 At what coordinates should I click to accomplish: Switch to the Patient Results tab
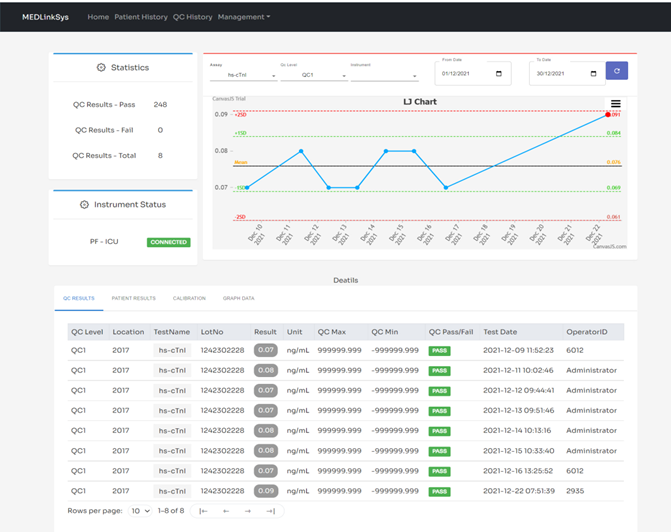[x=133, y=298]
